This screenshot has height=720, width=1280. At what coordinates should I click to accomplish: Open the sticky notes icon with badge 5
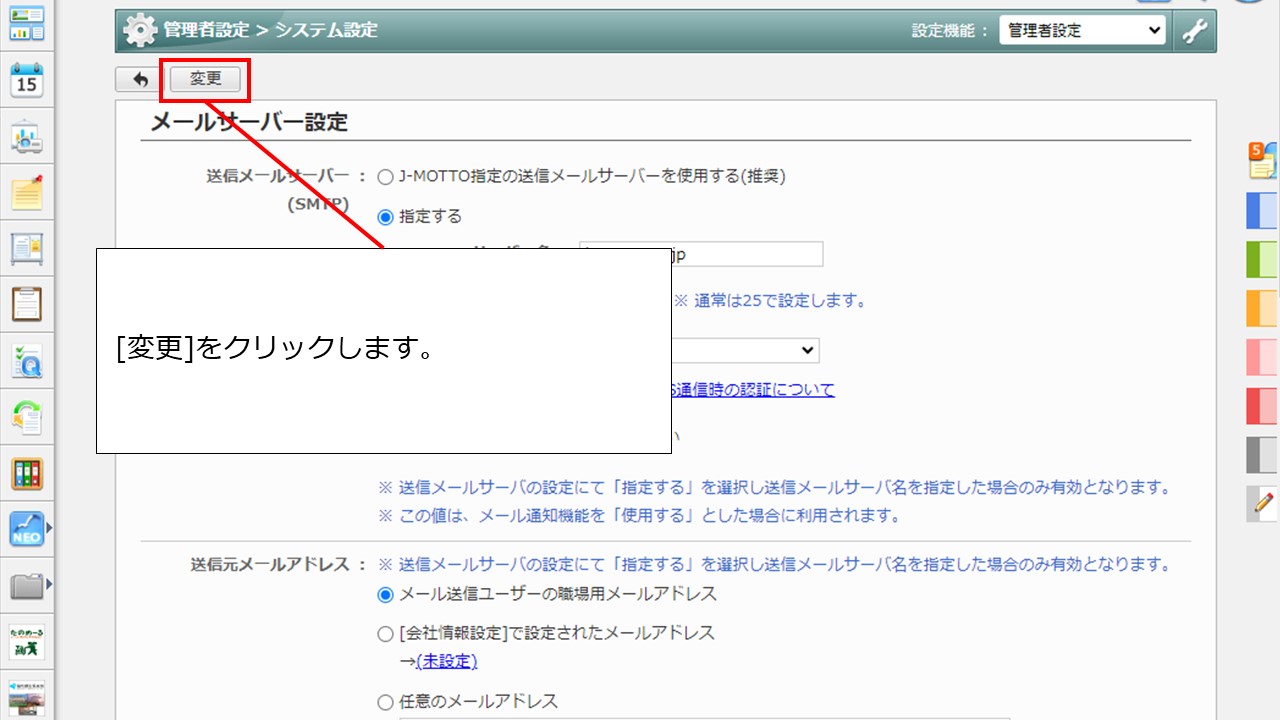click(1263, 160)
